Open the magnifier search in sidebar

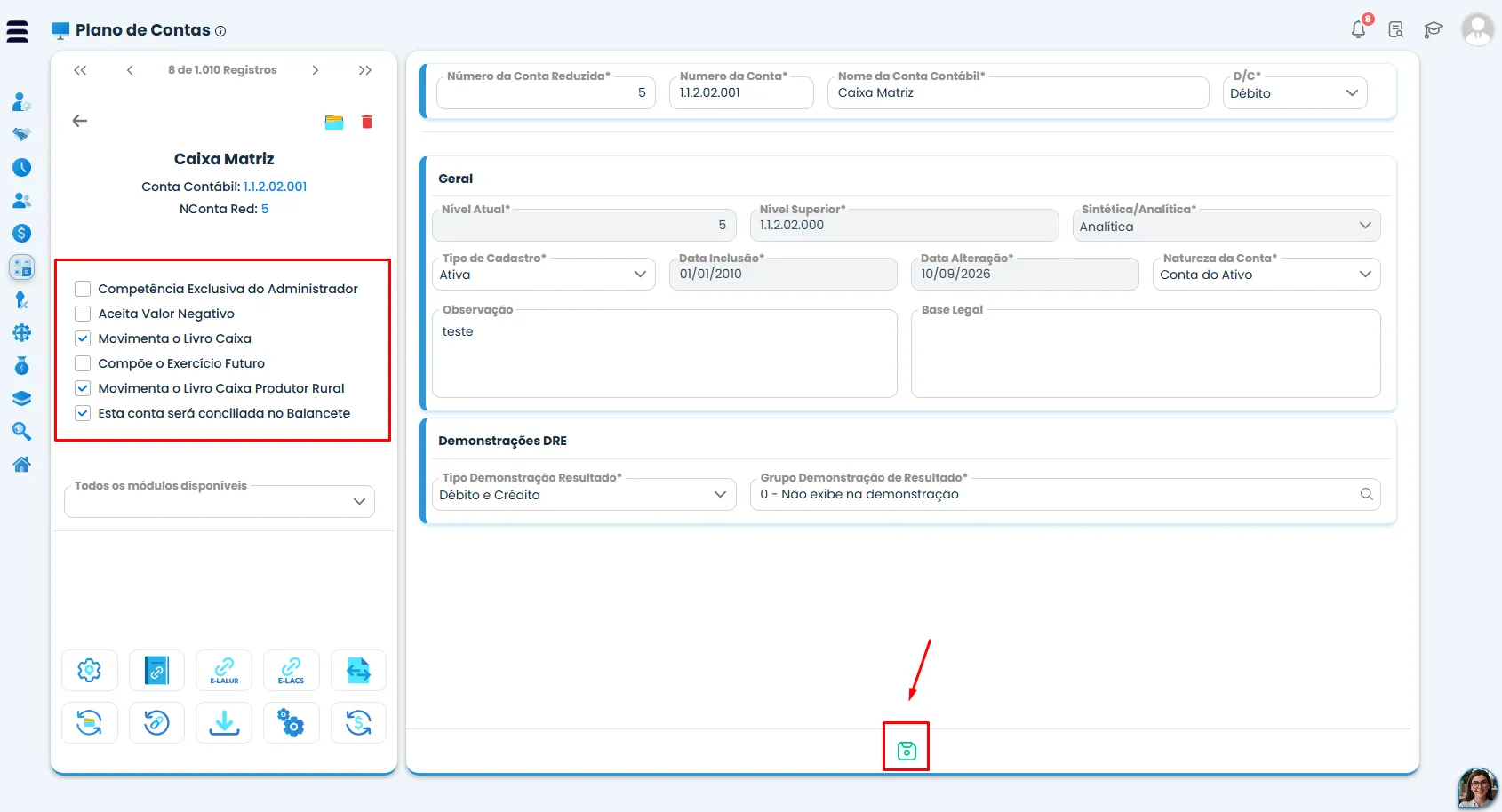point(21,432)
